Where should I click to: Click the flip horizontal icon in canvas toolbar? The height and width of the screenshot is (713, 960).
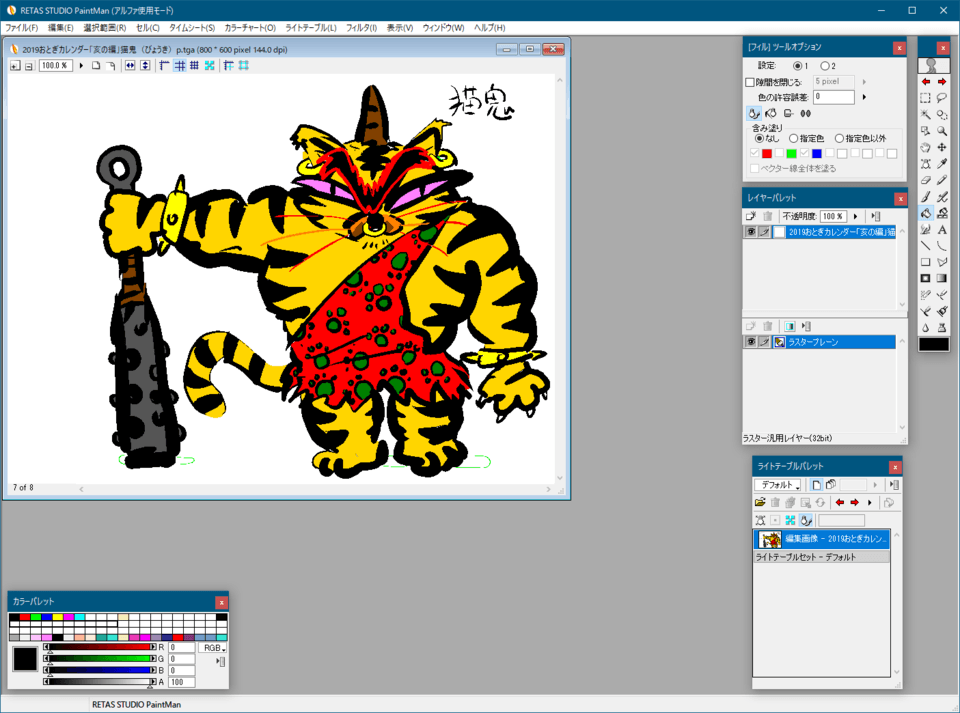pos(130,66)
